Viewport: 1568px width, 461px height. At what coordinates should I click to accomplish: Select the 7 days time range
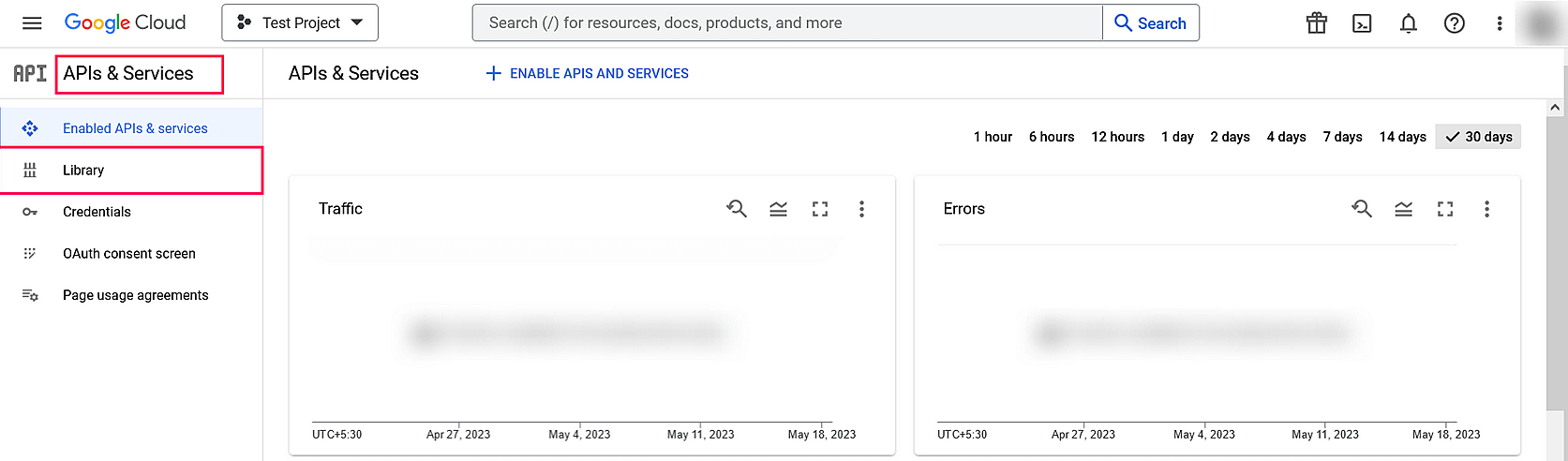(x=1342, y=137)
